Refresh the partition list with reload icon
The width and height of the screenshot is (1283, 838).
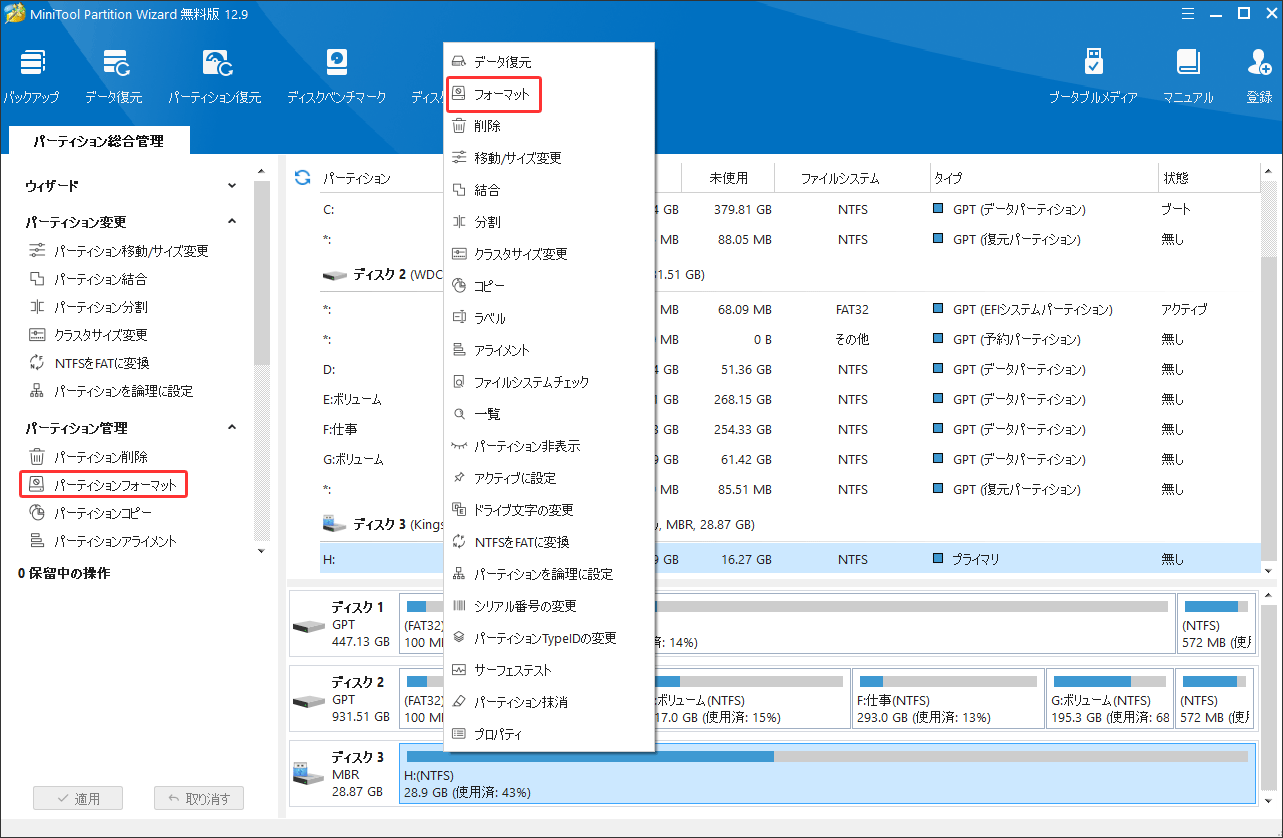point(302,178)
